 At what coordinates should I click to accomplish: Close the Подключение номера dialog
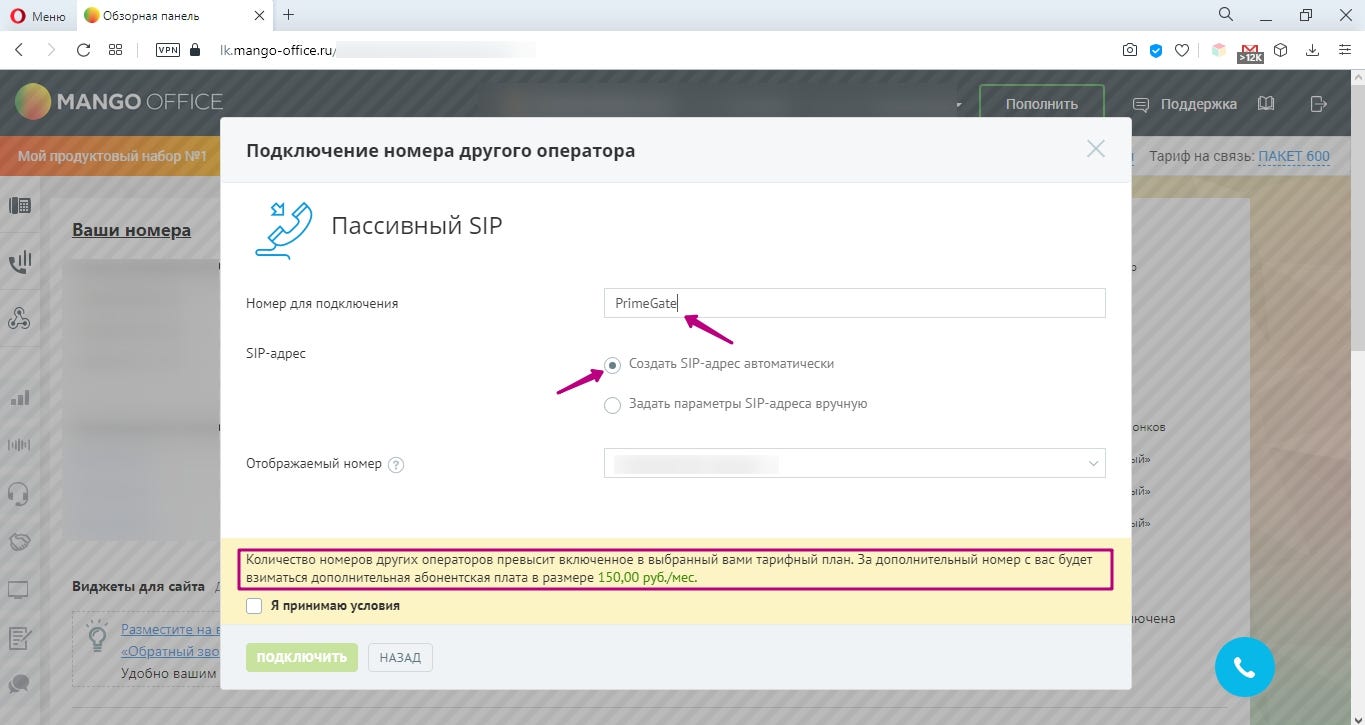point(1096,149)
